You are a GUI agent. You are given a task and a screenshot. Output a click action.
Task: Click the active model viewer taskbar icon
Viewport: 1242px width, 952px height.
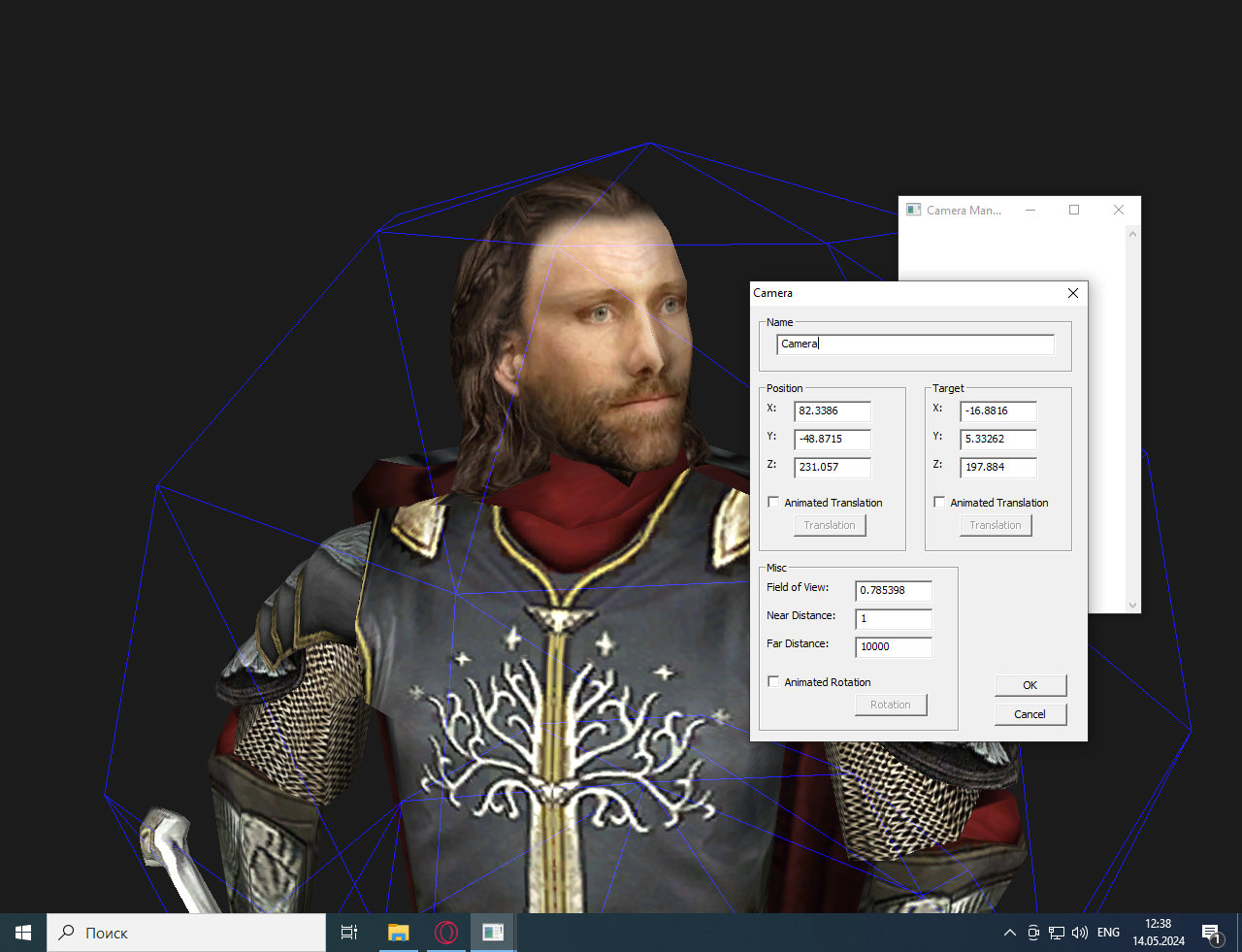[493, 933]
